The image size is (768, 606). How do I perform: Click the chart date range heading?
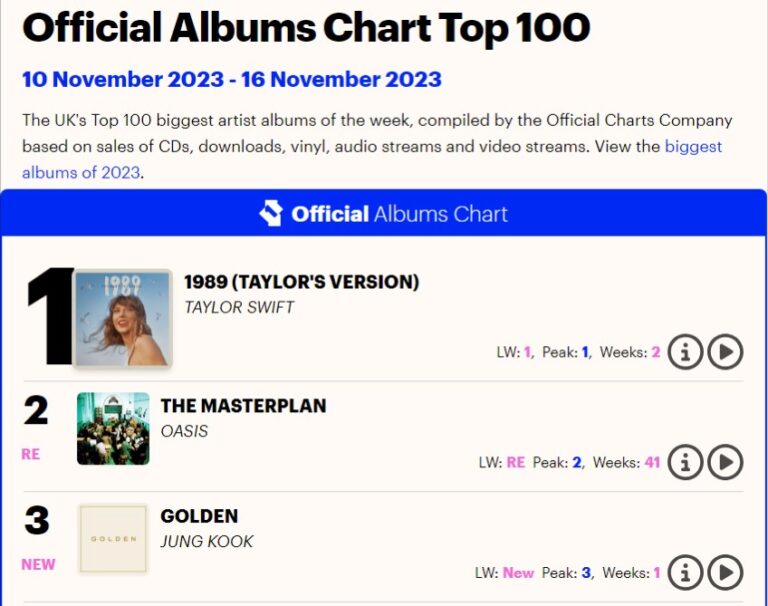(x=231, y=79)
